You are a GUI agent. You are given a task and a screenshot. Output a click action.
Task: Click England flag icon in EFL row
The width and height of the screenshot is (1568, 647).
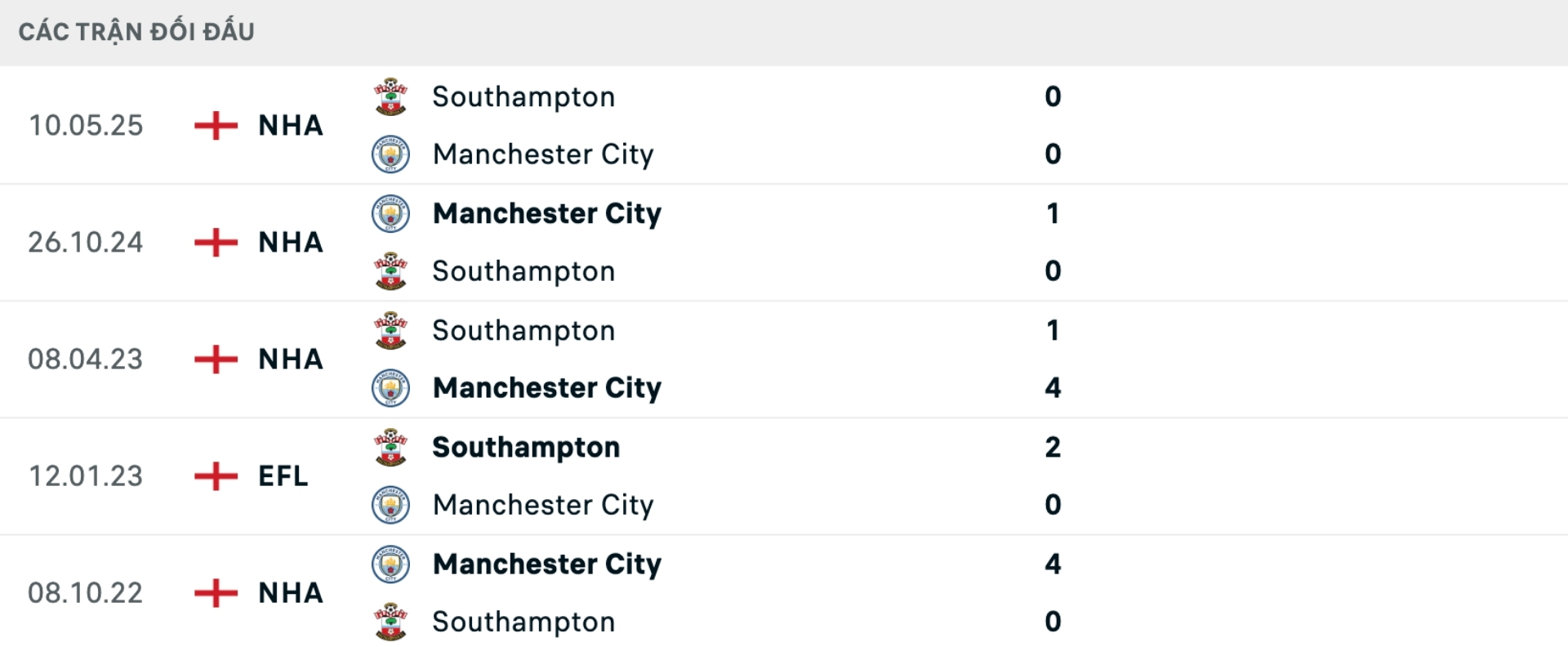click(x=216, y=476)
